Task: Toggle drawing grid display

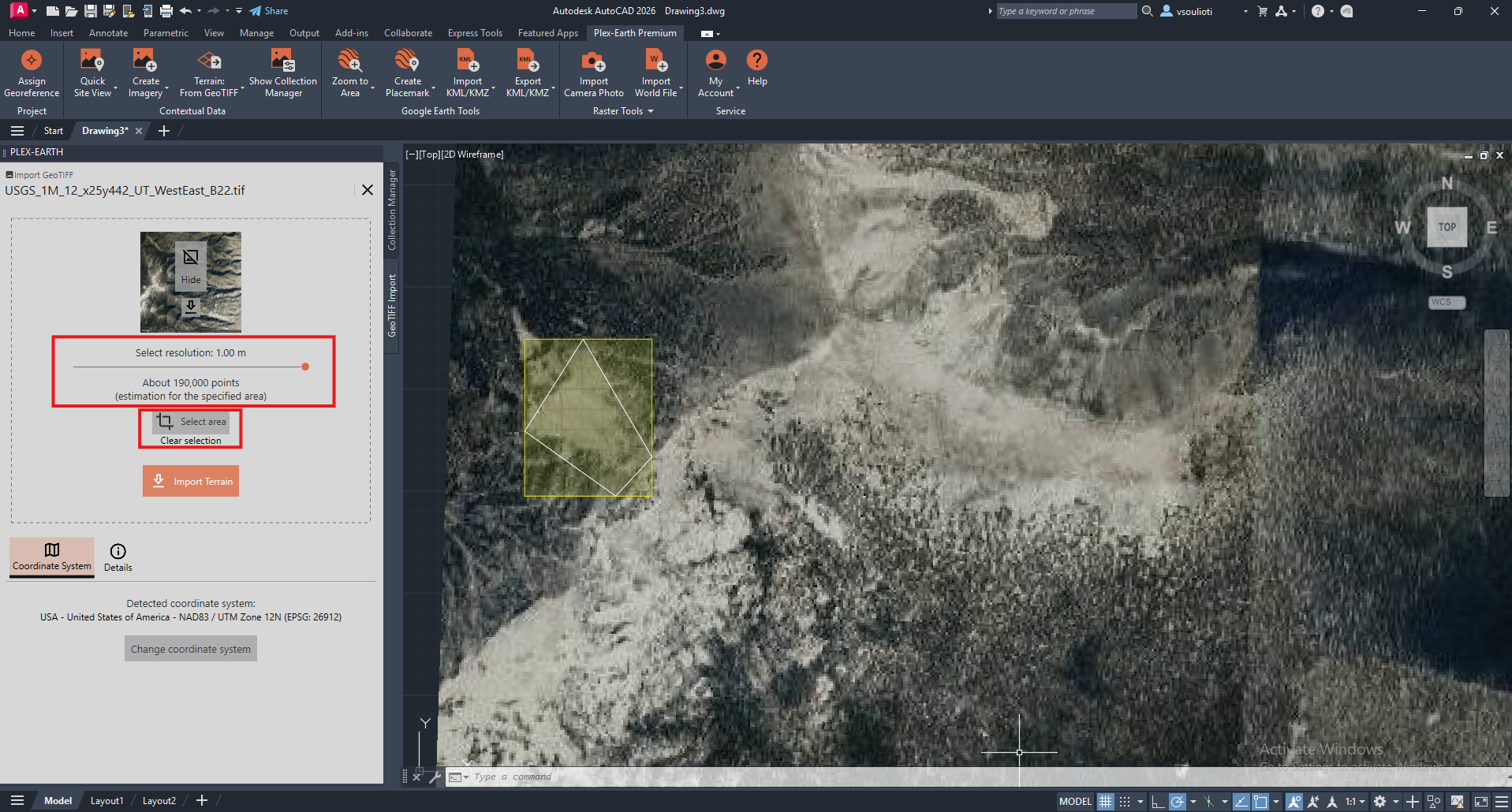Action: click(x=1106, y=801)
